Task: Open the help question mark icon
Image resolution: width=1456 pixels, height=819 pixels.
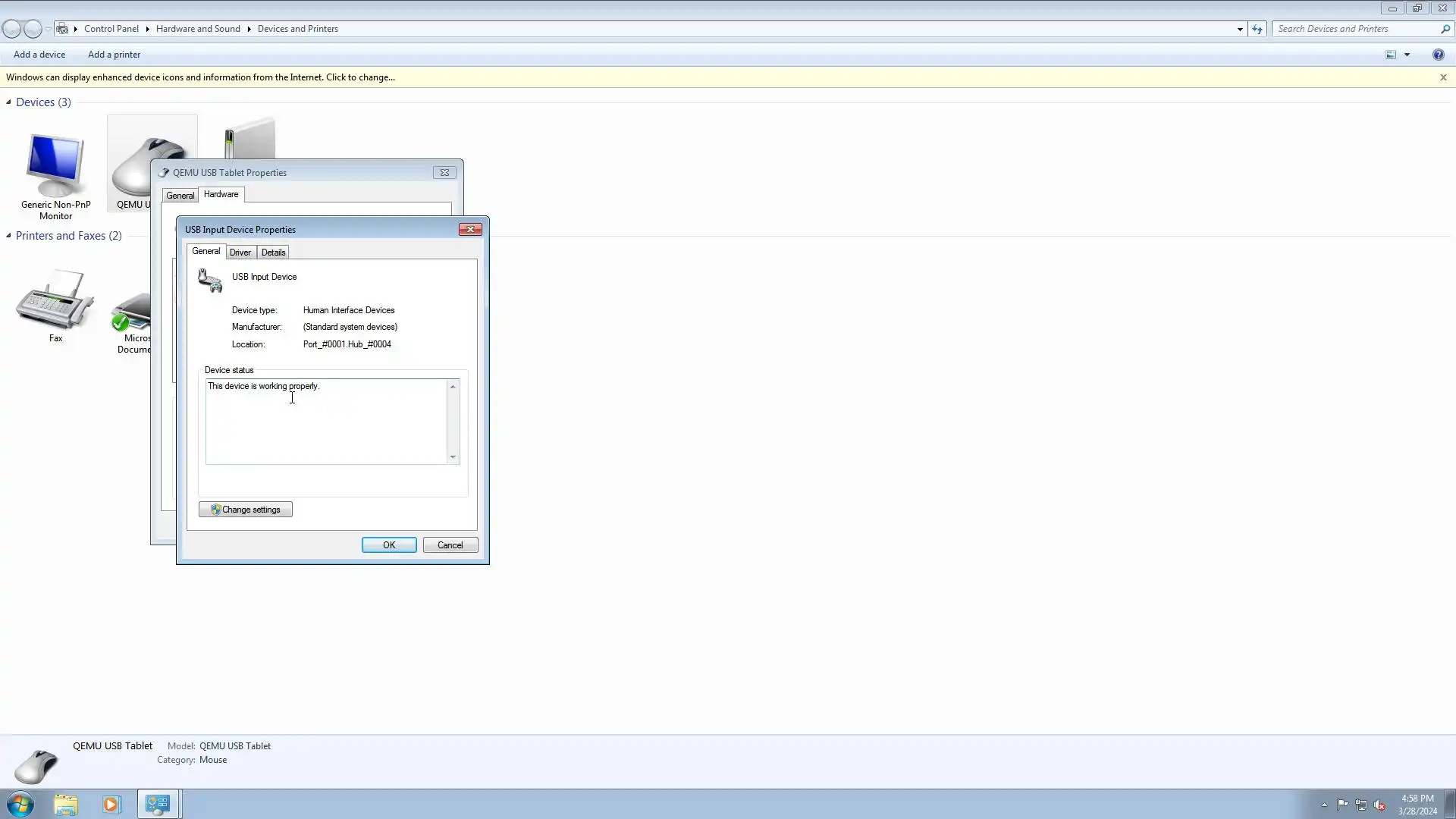Action: (x=1438, y=55)
